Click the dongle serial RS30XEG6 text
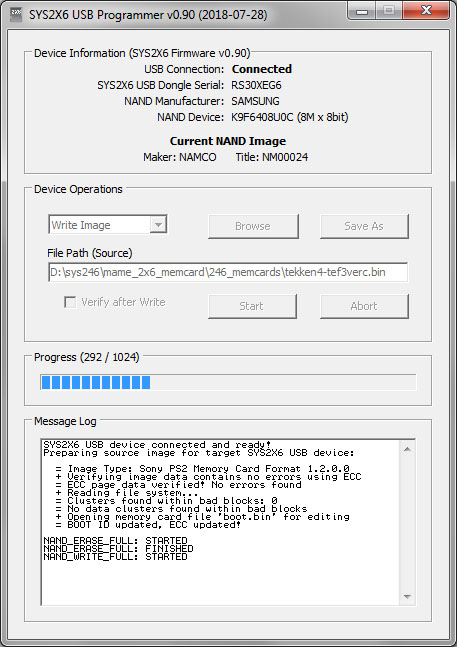The height and width of the screenshot is (647, 457). point(256,85)
